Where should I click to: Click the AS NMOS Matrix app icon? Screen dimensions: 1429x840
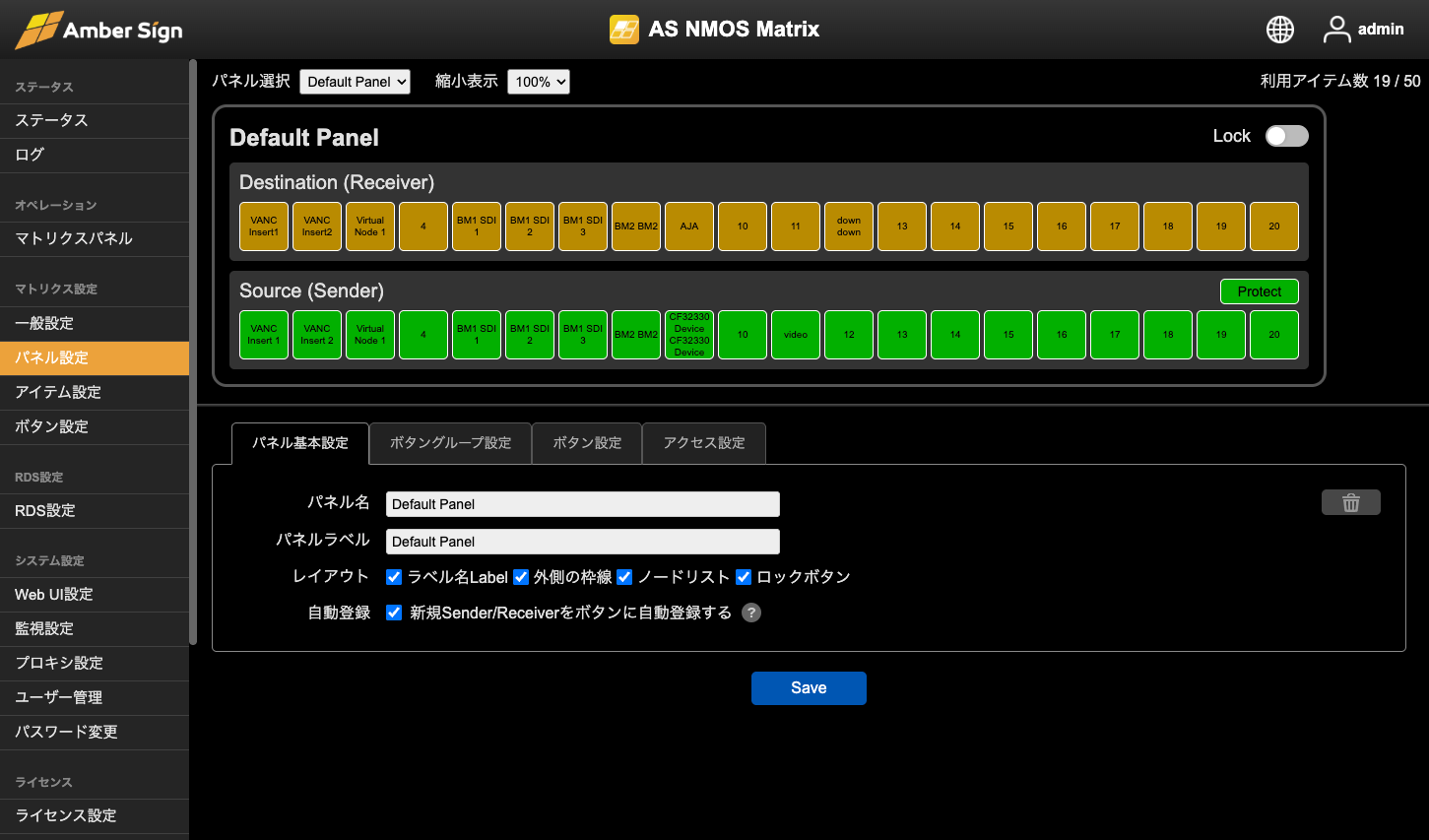click(x=624, y=30)
